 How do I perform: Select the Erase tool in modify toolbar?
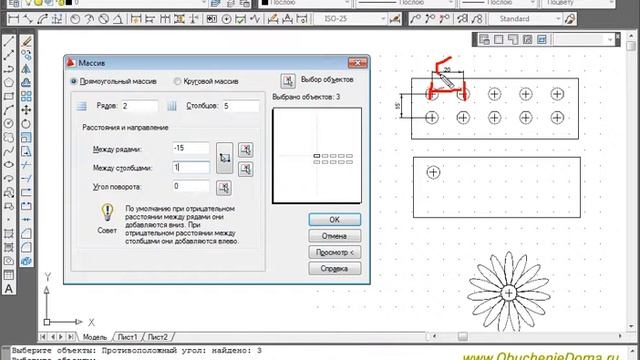(26, 41)
